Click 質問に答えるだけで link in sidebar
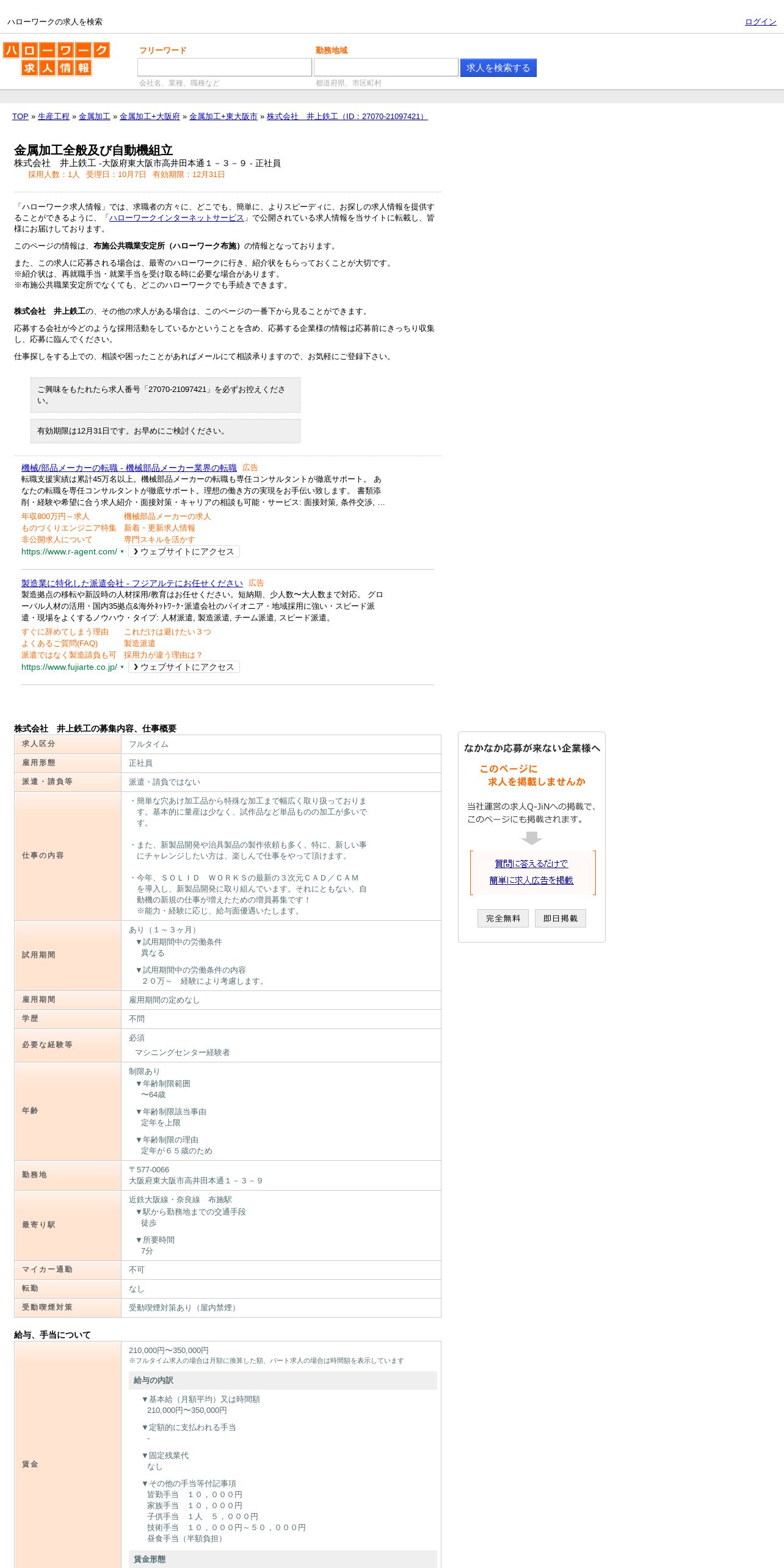Viewport: 784px width, 1568px height. click(531, 863)
